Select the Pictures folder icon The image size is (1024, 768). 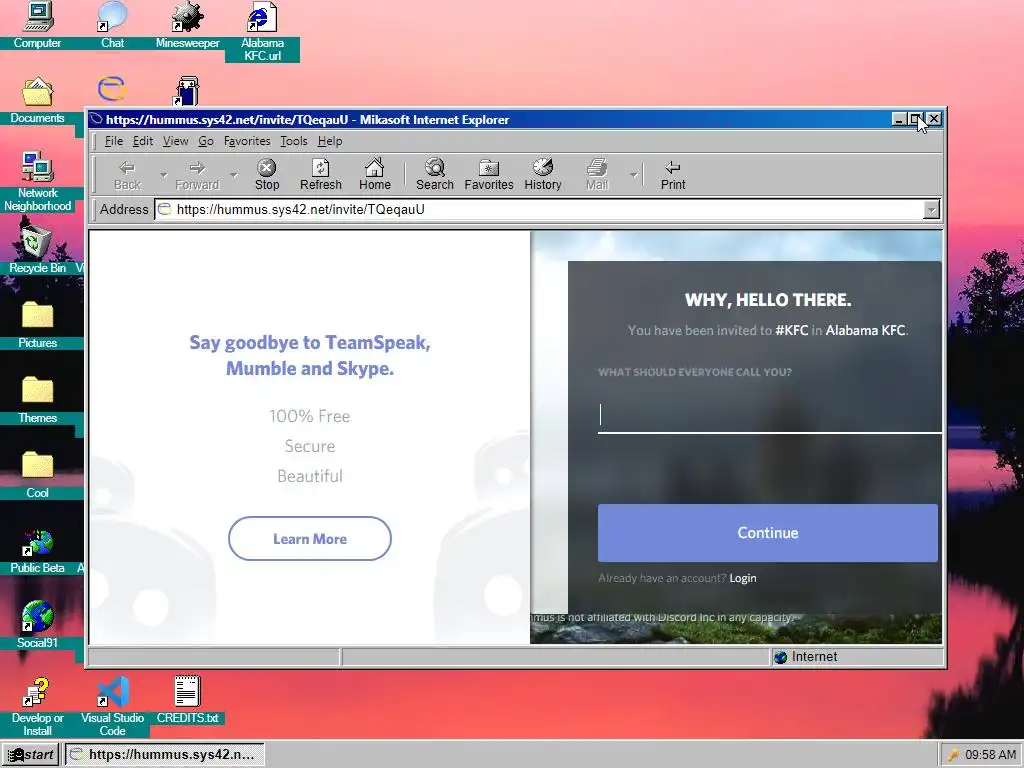click(37, 325)
